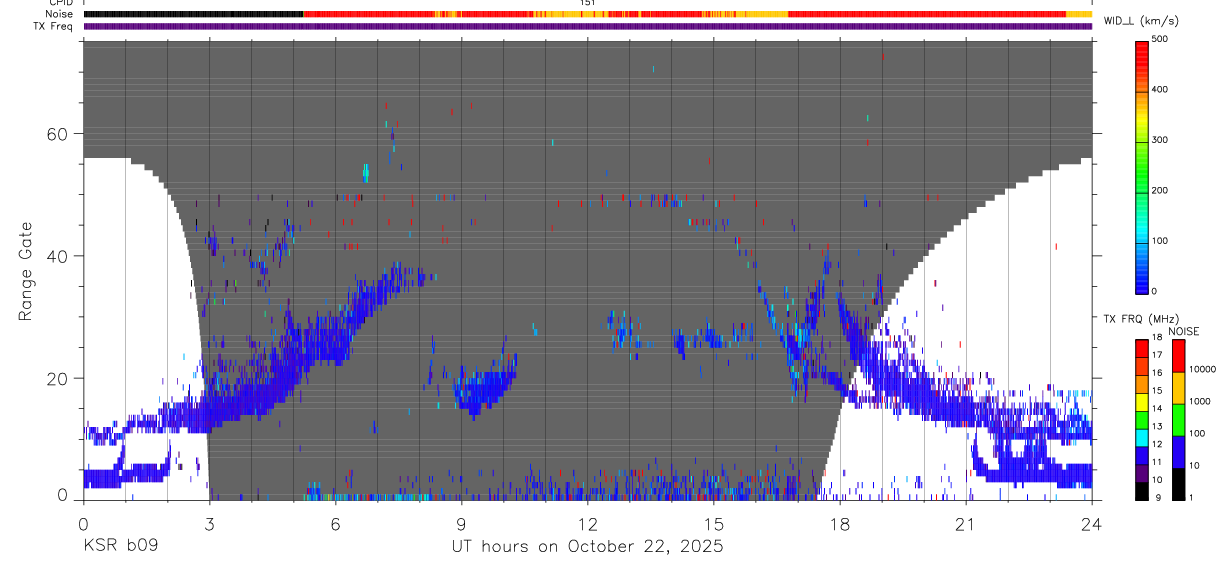Click the "UT hours on October 22, 2025" caption
The height and width of the screenshot is (567, 1228).
tap(587, 547)
